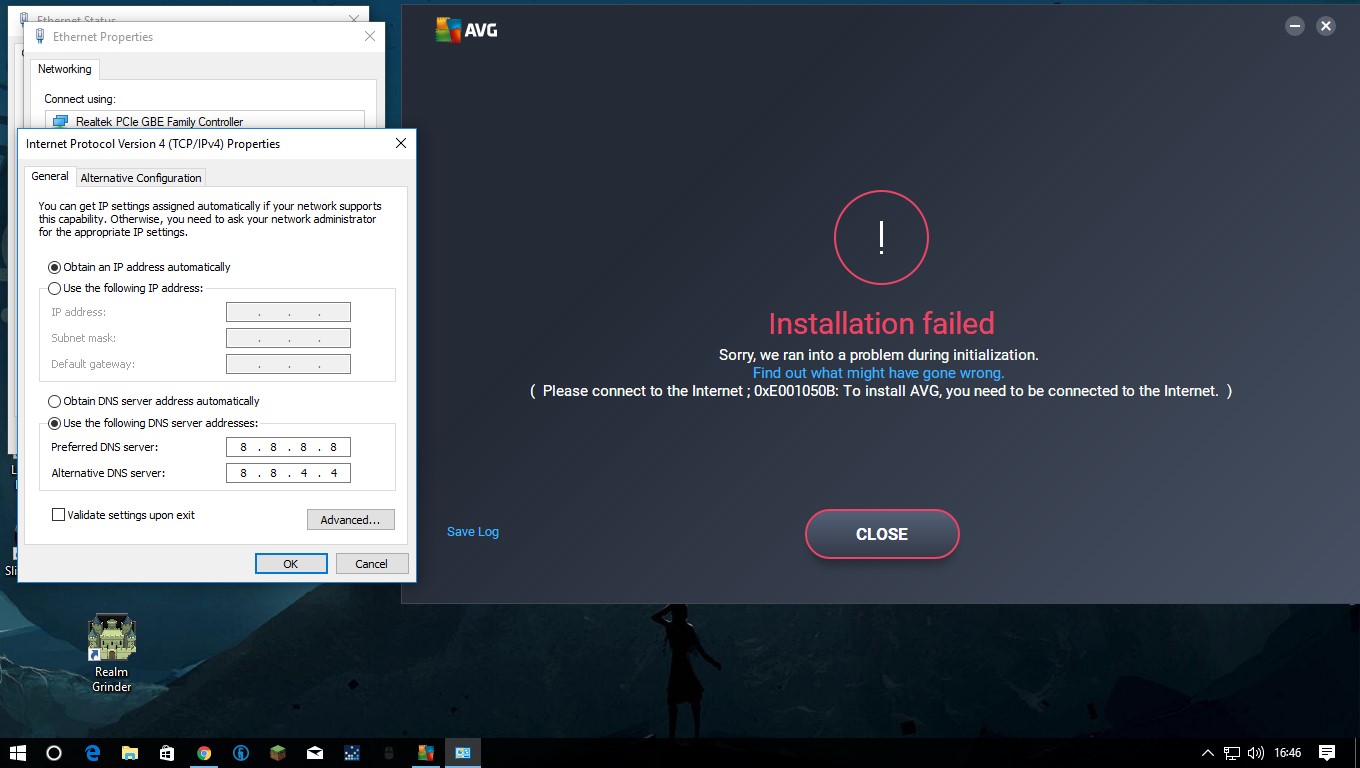Click the Preferred DNS server field
The image size is (1360, 768).
288,447
